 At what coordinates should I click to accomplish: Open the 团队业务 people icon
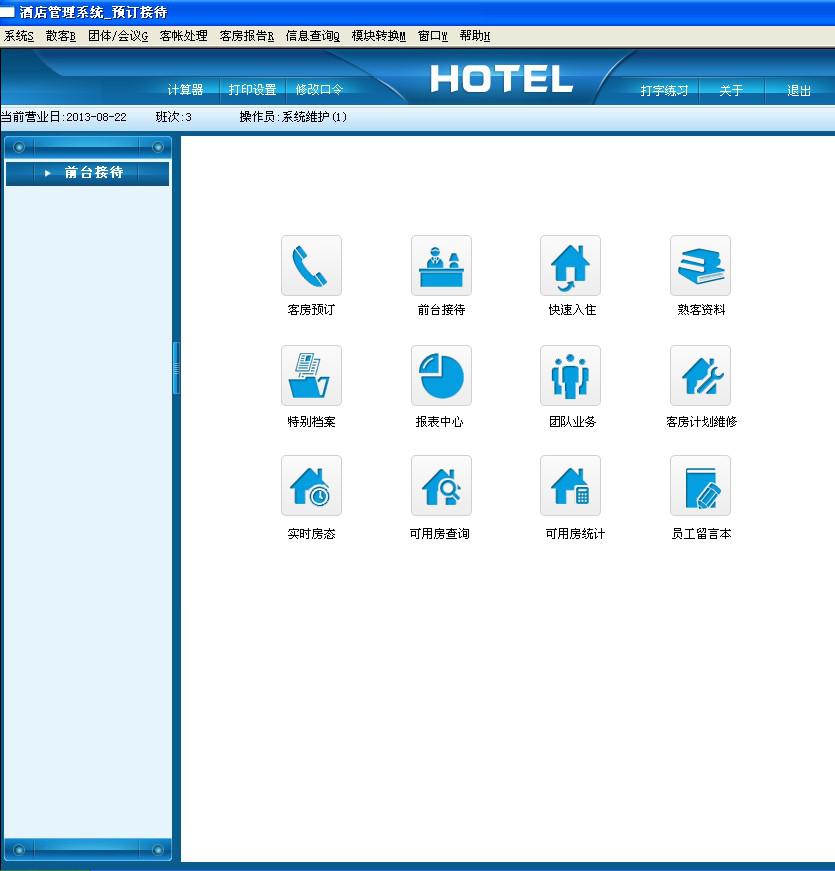coord(571,376)
